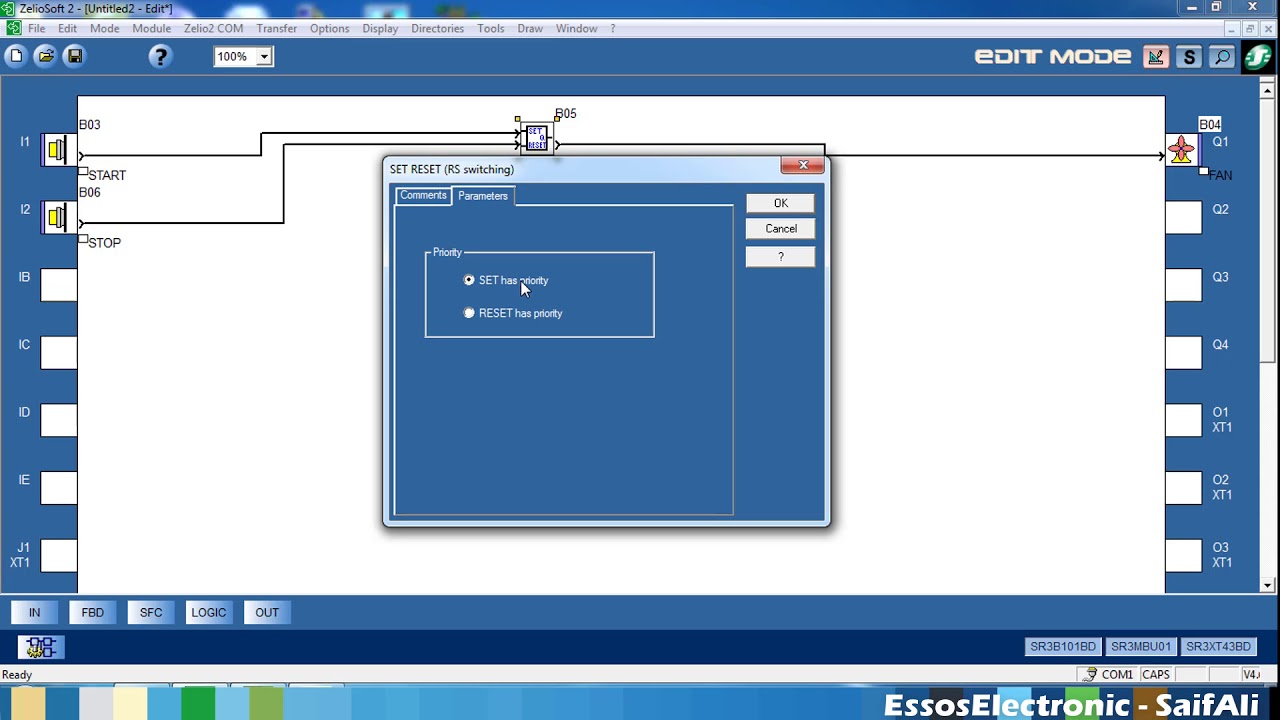Select the empty O1 XT1 output slot

[1183, 420]
